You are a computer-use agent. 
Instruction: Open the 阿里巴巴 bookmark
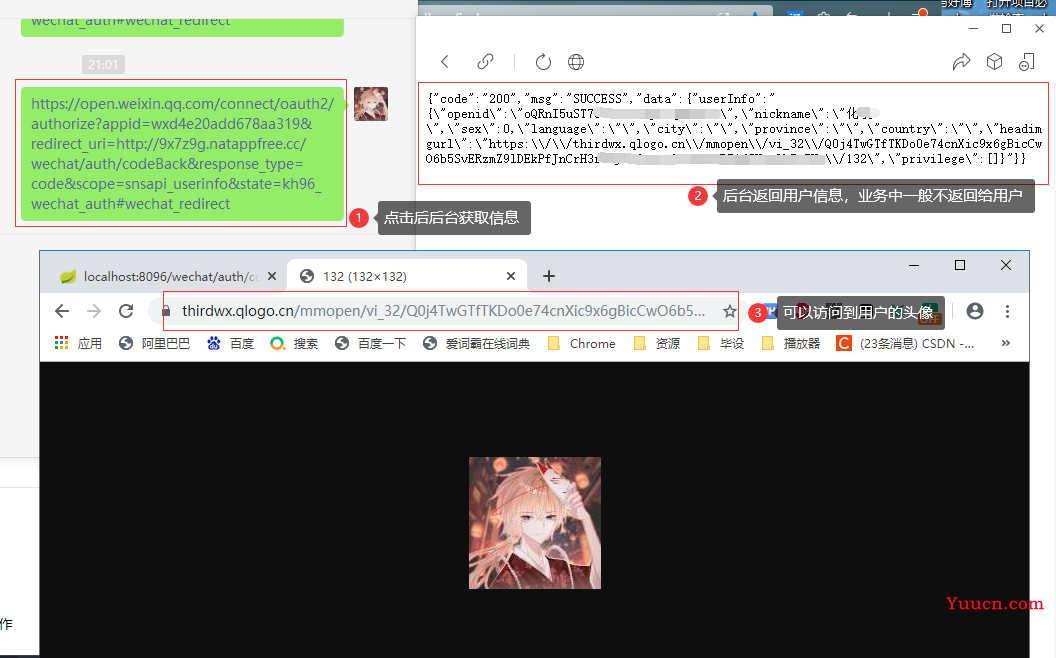click(x=154, y=343)
